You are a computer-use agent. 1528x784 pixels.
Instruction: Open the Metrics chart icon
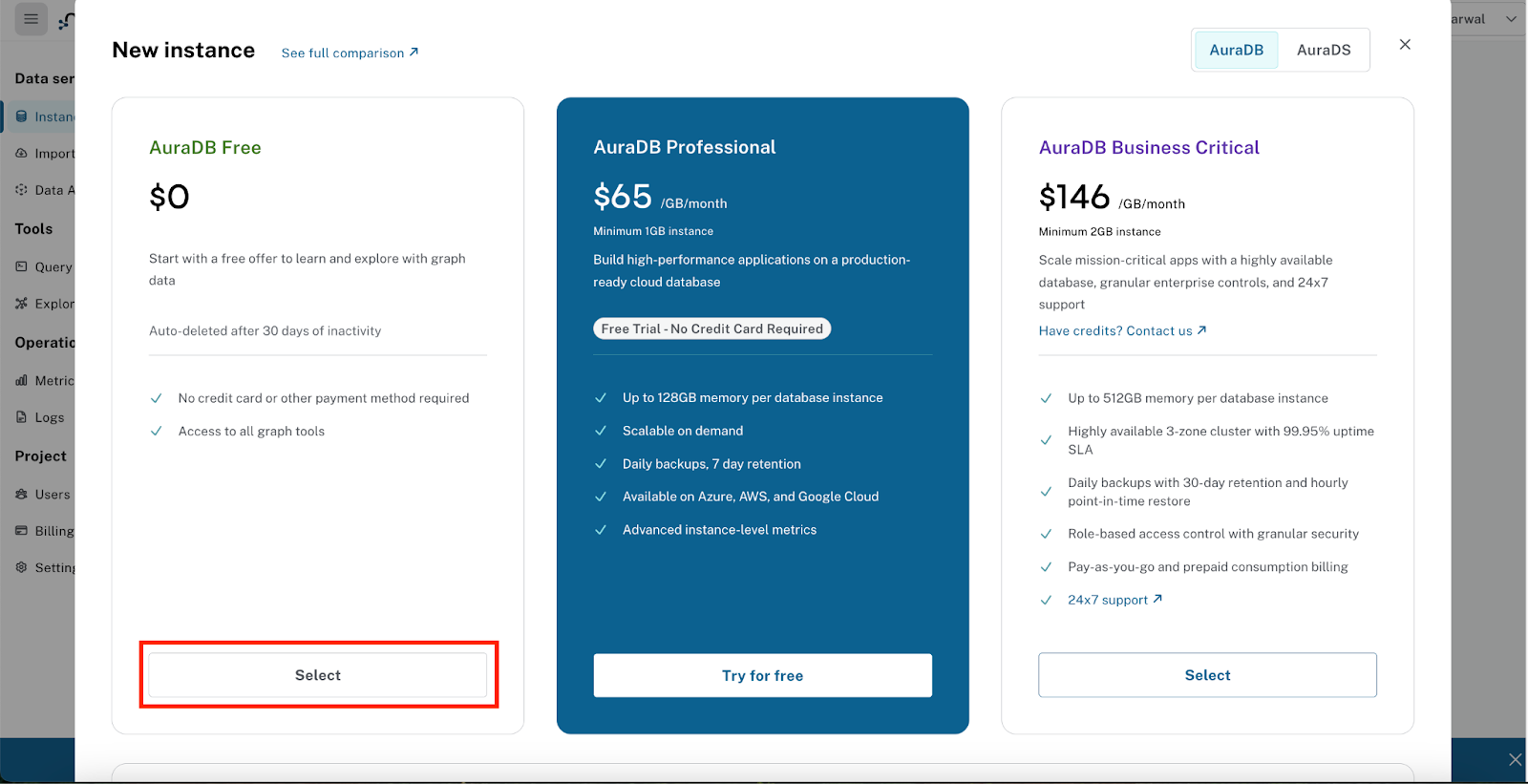click(22, 380)
